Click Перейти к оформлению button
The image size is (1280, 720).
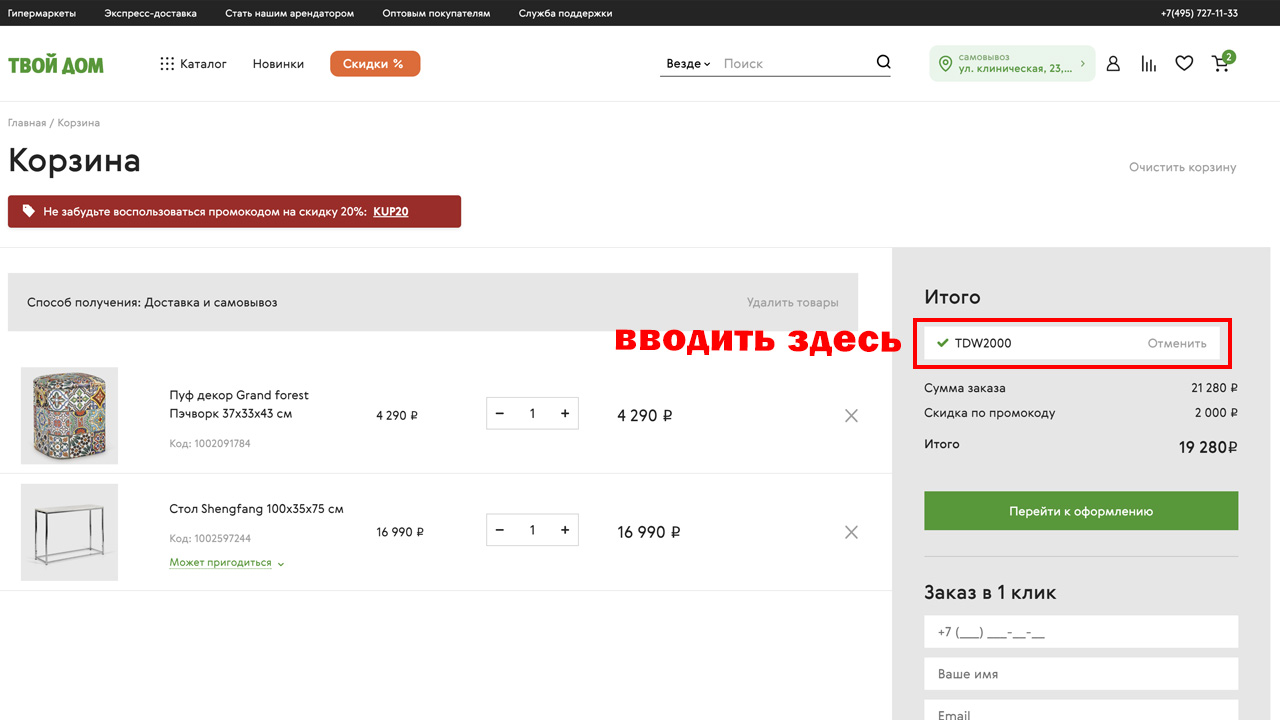coord(1081,511)
